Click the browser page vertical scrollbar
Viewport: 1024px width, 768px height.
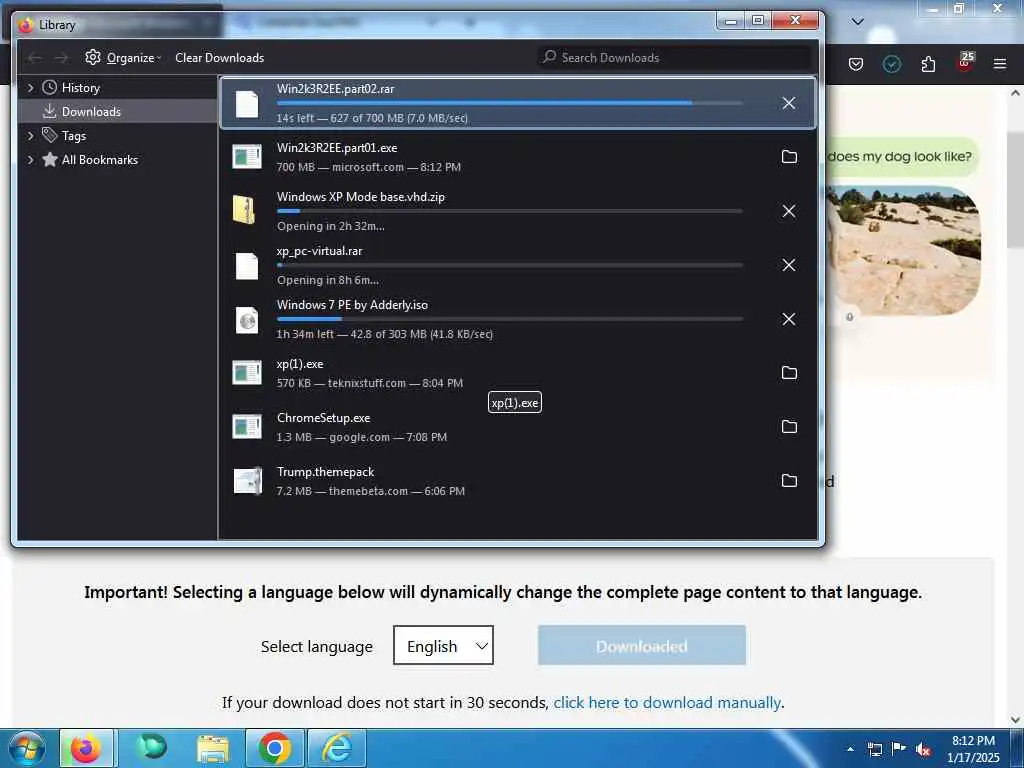pos(1015,189)
